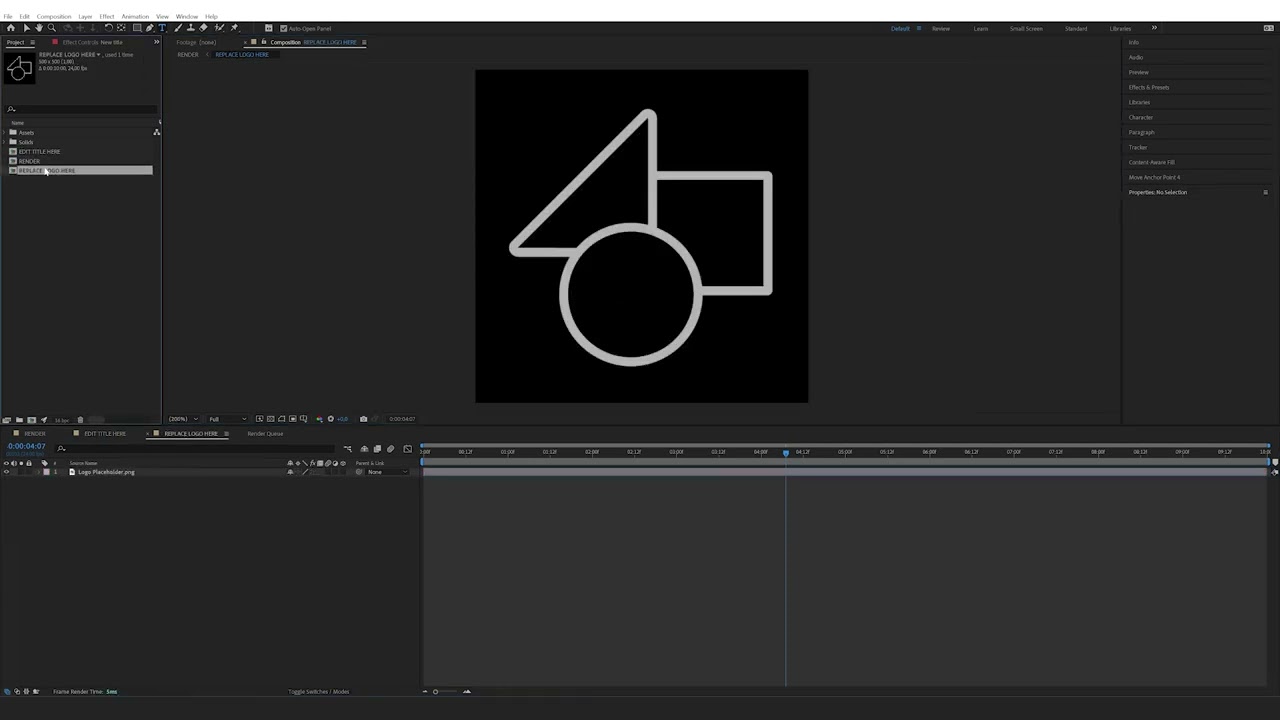1280x720 pixels.
Task: Toggle the composition viewer lock icon
Action: pos(264,42)
